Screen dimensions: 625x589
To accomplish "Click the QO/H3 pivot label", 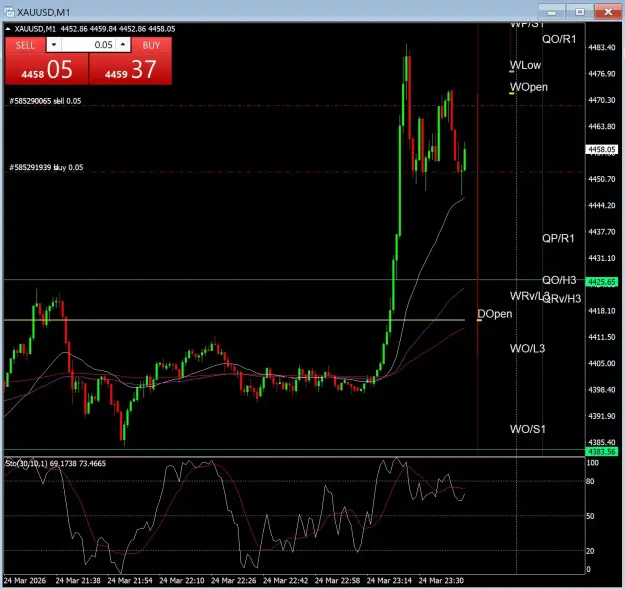I will tap(559, 280).
